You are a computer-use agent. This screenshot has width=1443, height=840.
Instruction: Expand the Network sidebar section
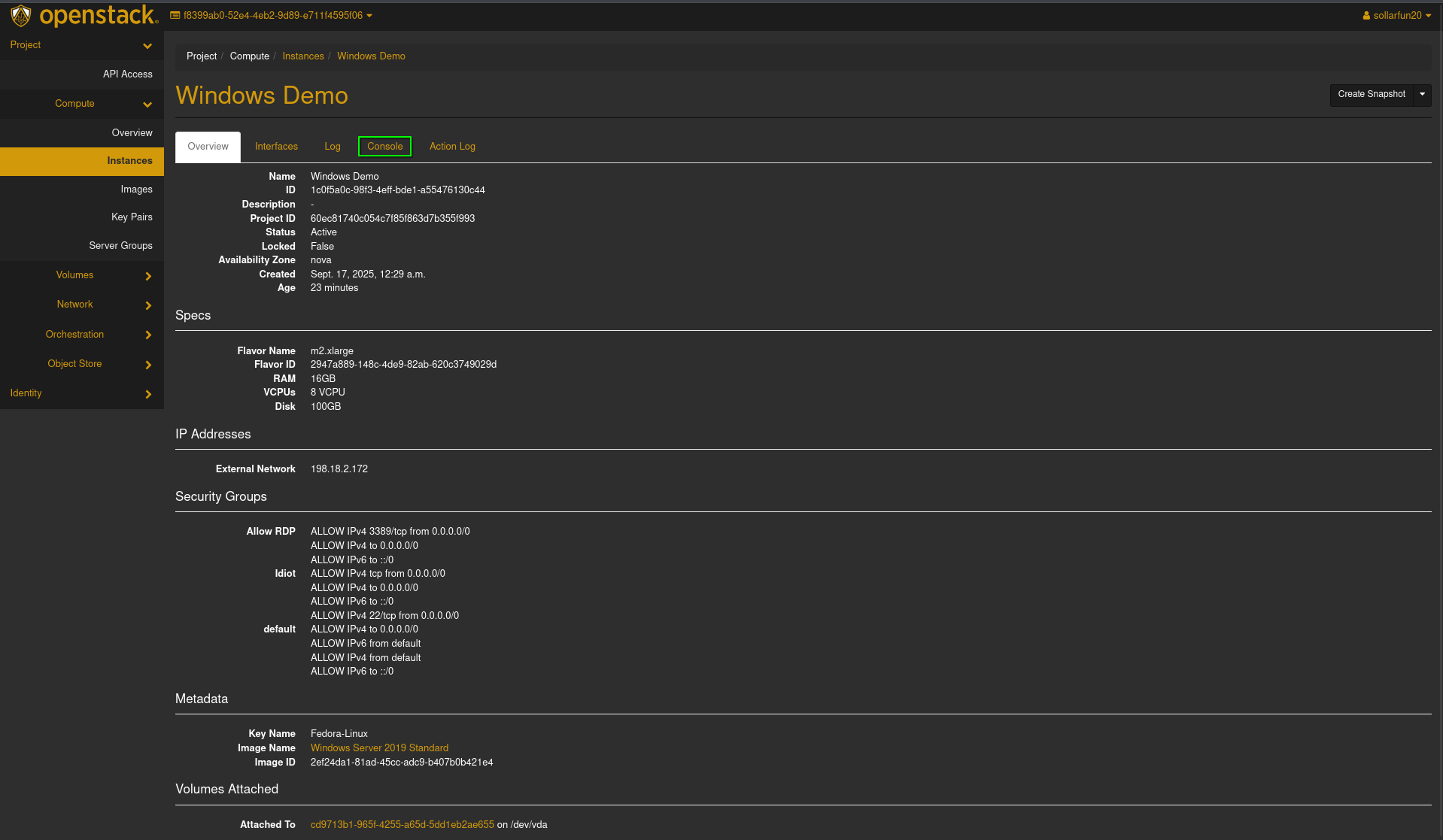[x=148, y=305]
